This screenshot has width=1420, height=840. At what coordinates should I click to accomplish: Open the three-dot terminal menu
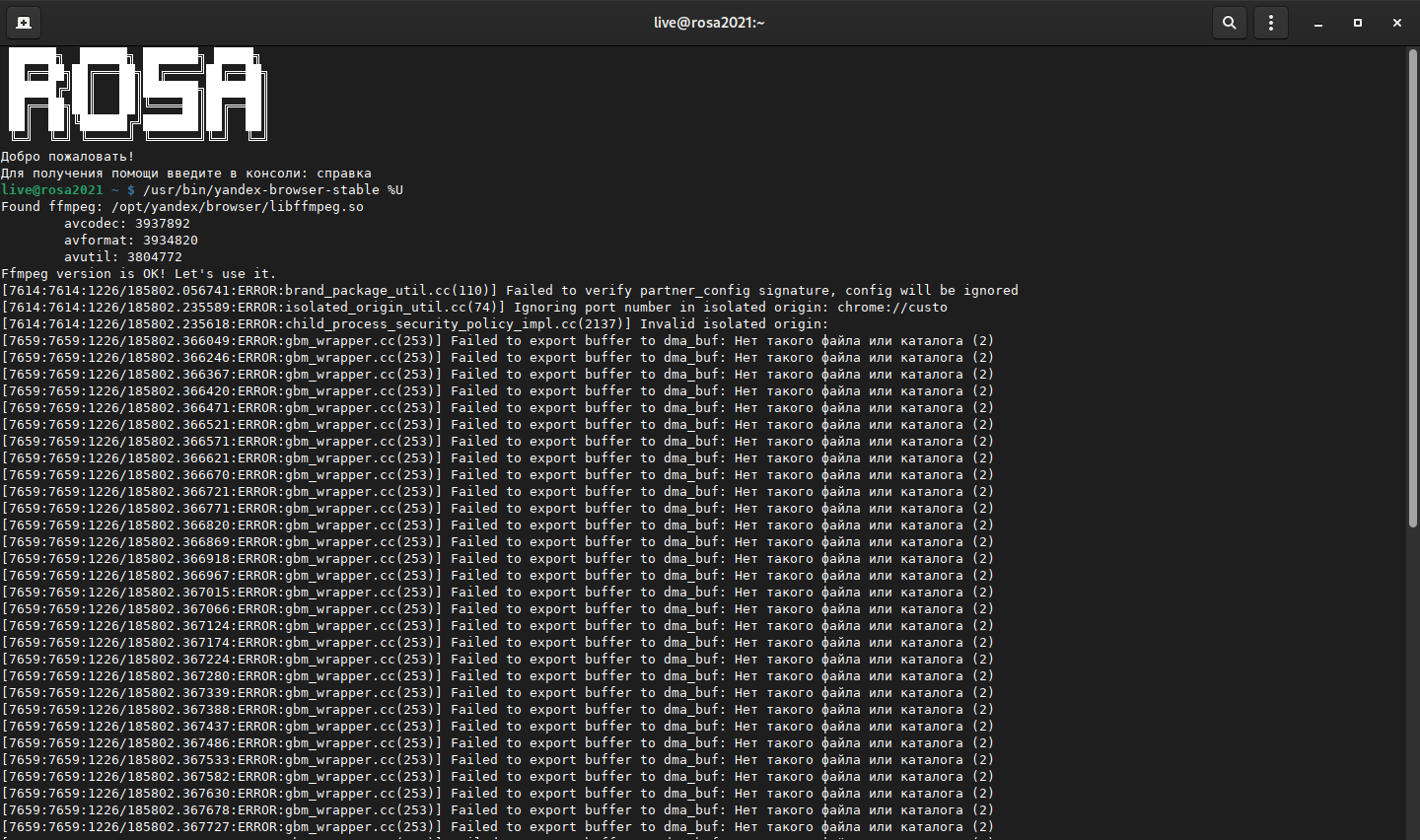[x=1271, y=23]
